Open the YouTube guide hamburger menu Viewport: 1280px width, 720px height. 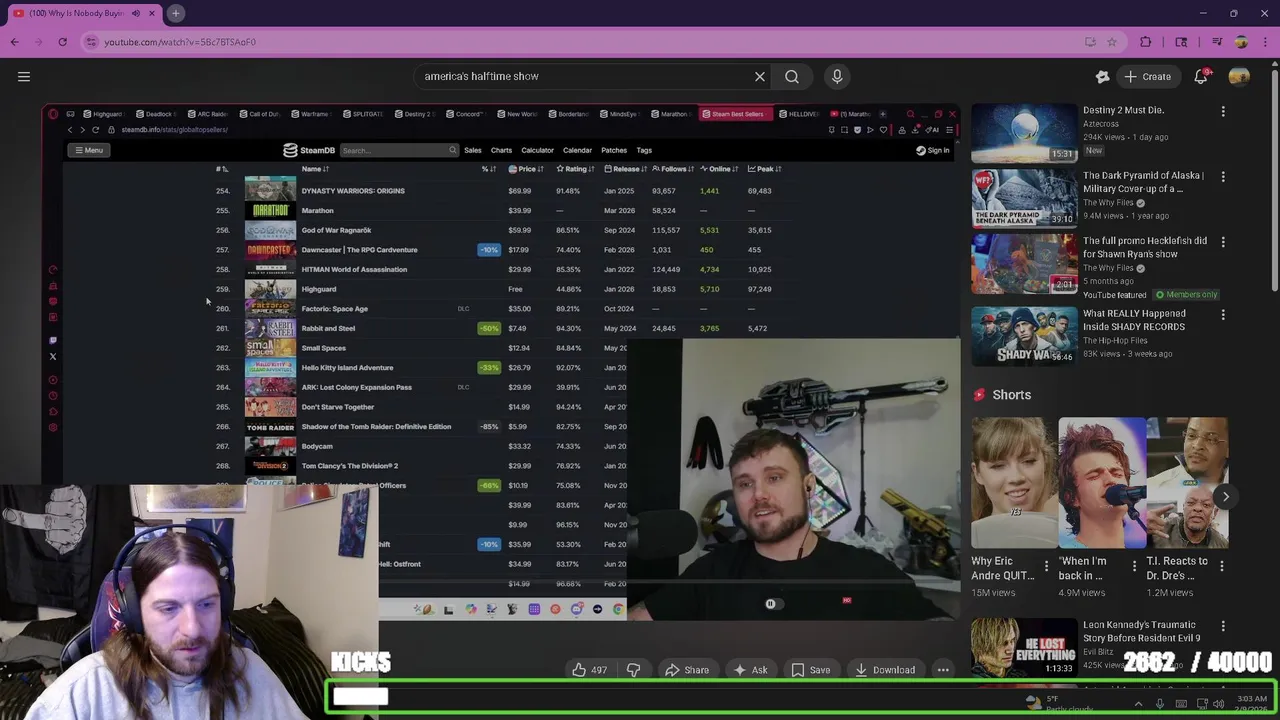pos(24,77)
